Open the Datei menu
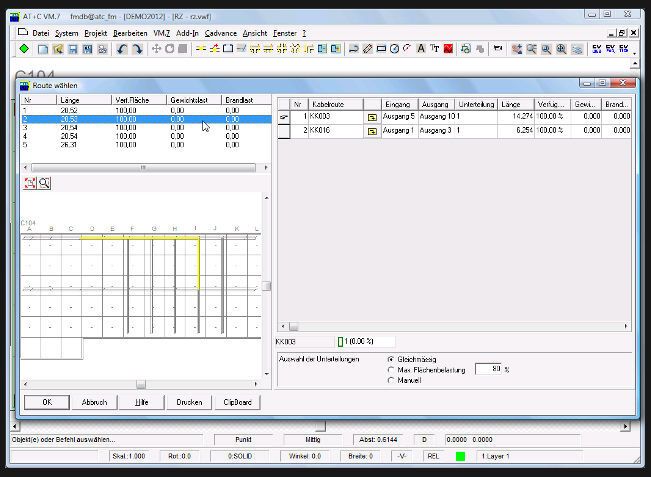 tap(40, 33)
